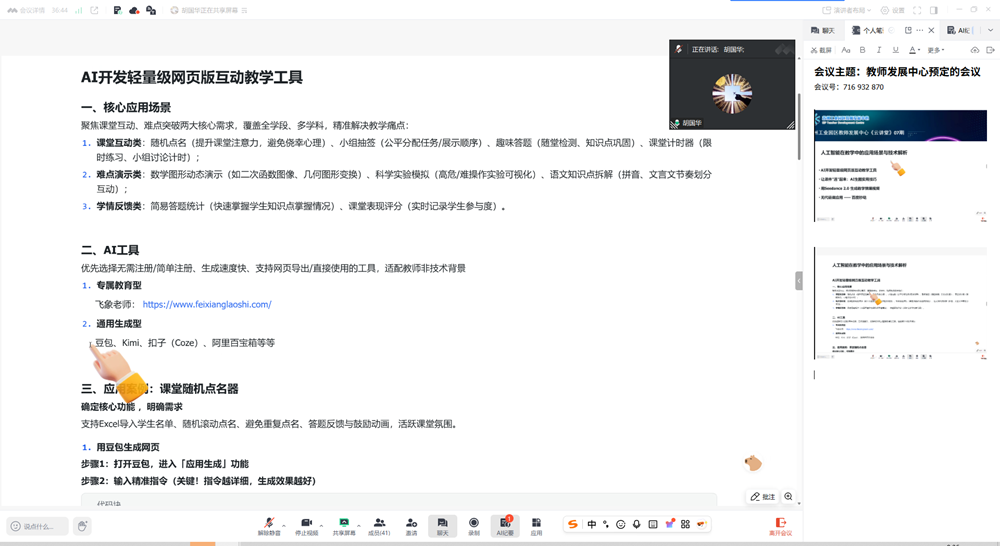Click the IME skin icon
Image resolution: width=1000 pixels, height=546 pixels.
pyautogui.click(x=669, y=524)
